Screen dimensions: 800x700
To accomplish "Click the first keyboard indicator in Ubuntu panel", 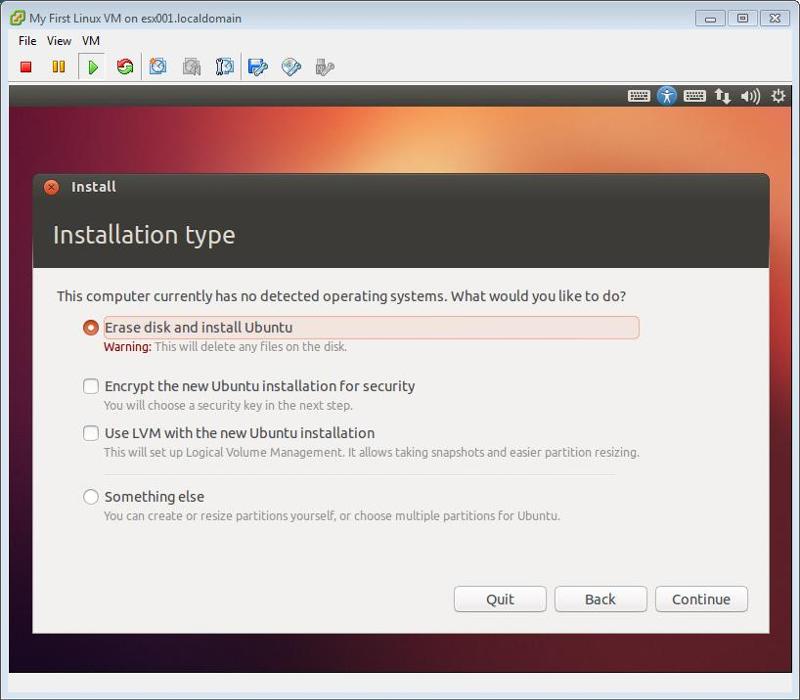I will [639, 96].
